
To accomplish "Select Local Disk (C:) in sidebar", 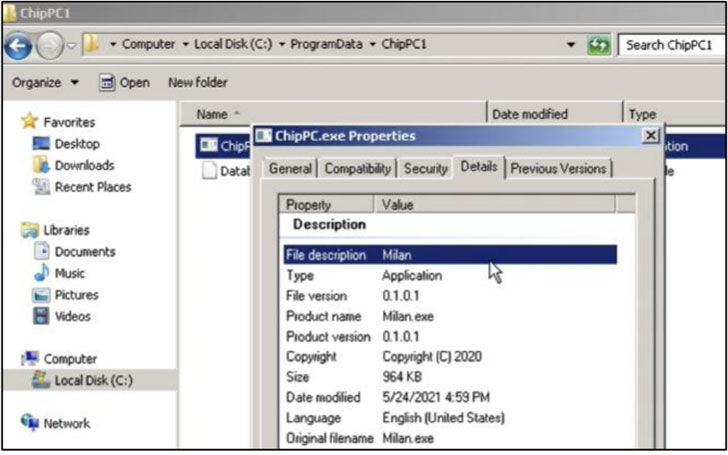I will pyautogui.click(x=93, y=380).
